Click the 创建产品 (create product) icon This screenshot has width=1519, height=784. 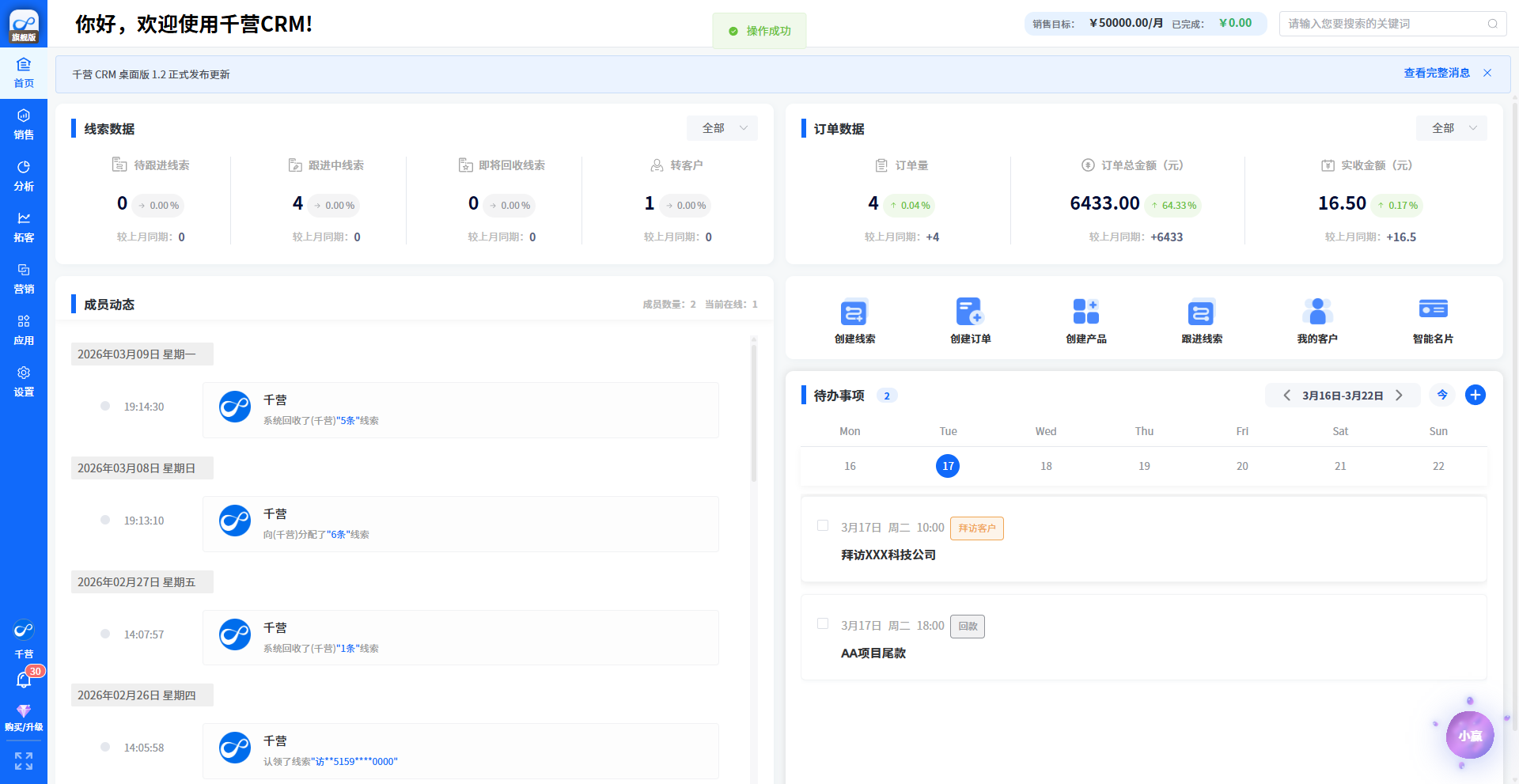tap(1085, 312)
